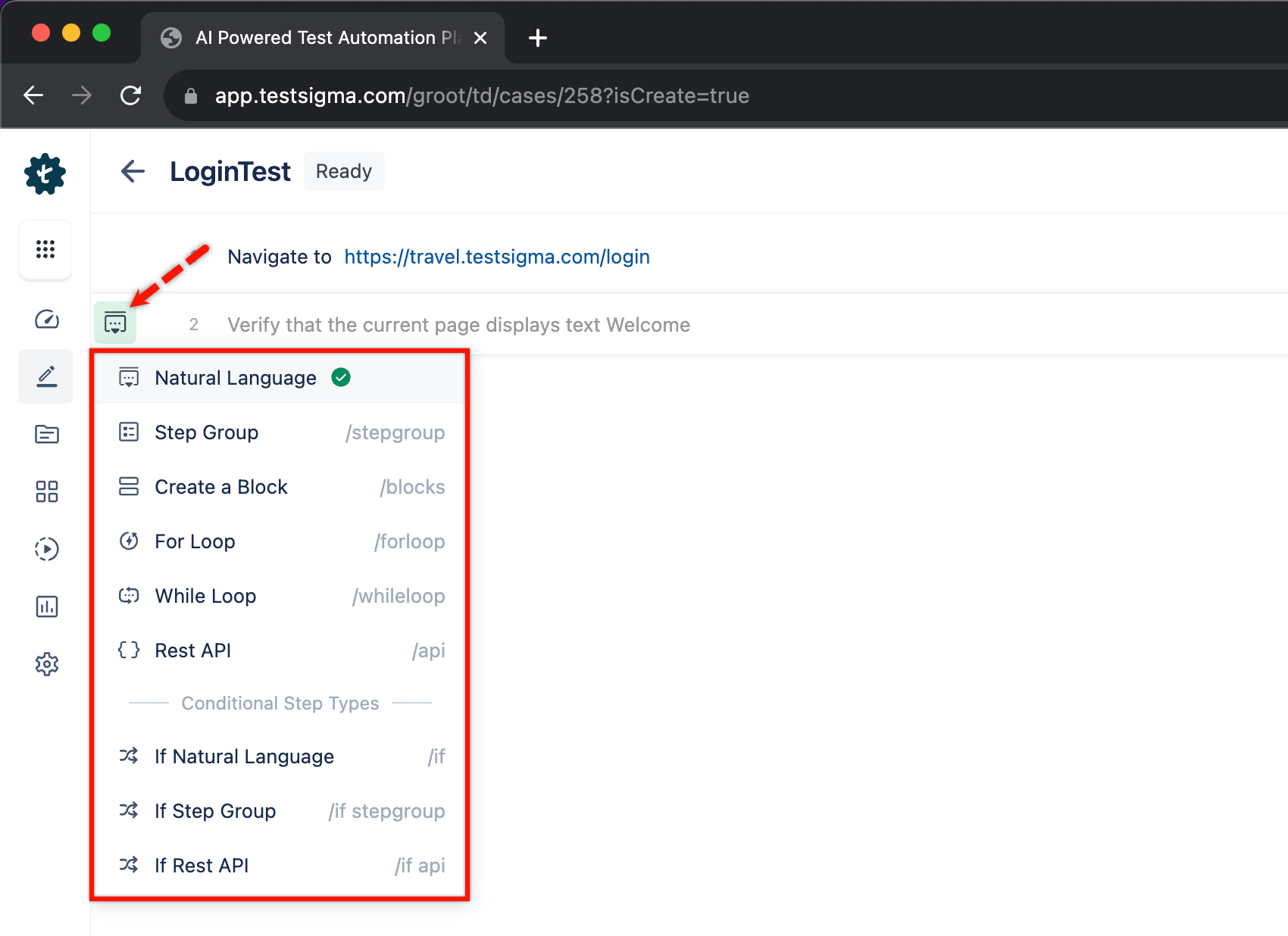
Task: Choose If Natural Language conditional step
Action: 279,757
